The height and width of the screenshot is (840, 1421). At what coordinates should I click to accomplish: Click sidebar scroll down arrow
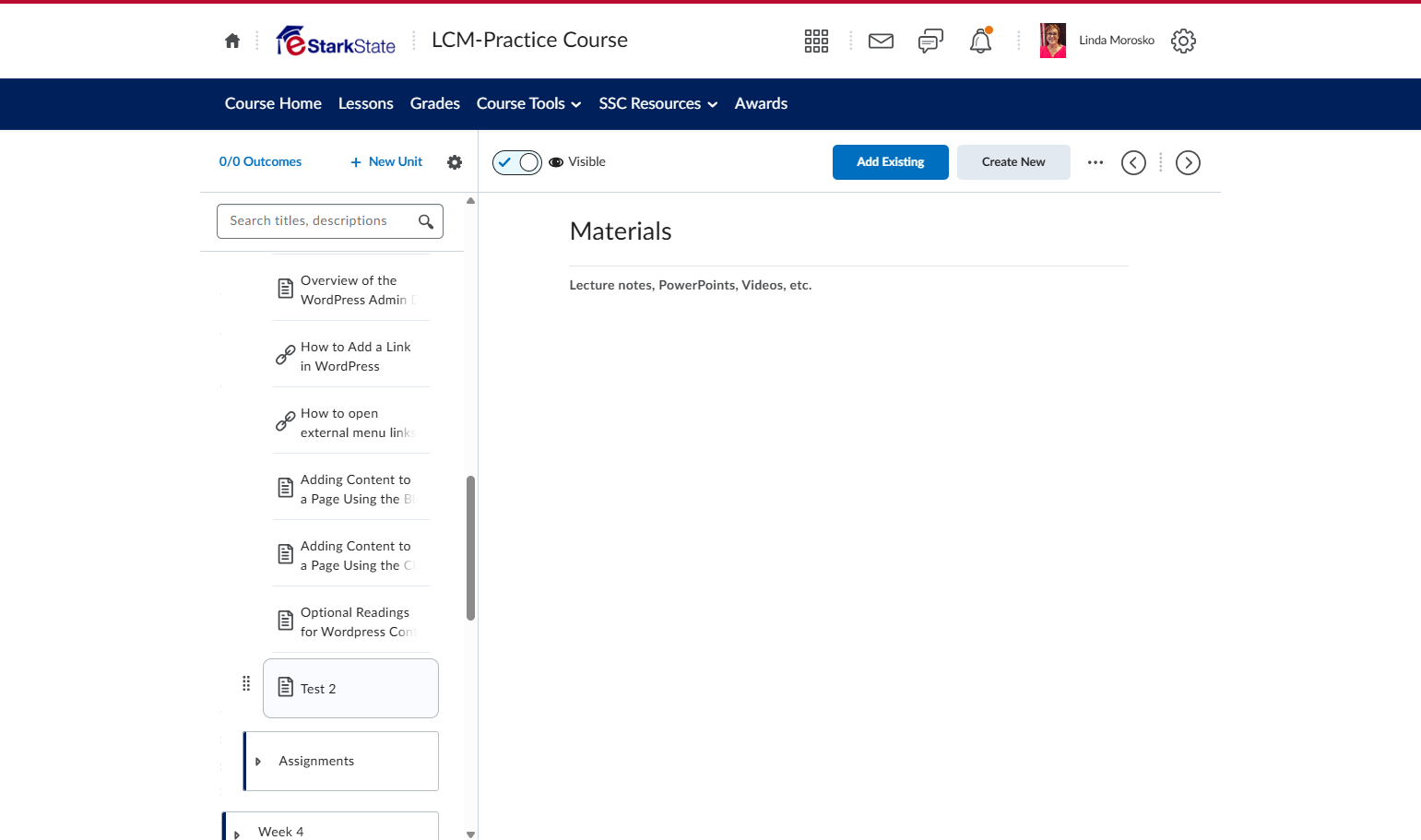pos(470,834)
